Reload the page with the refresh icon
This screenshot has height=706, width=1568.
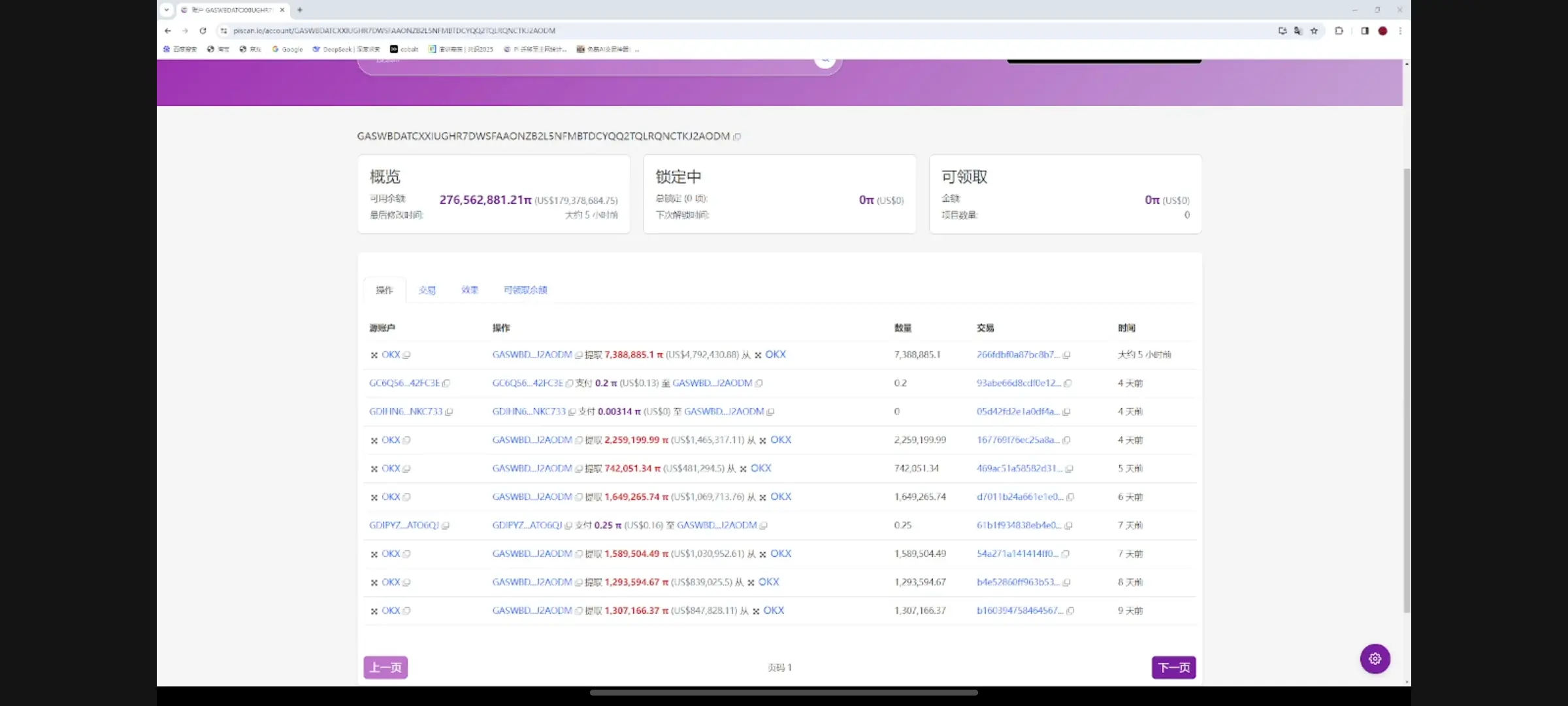click(x=203, y=31)
